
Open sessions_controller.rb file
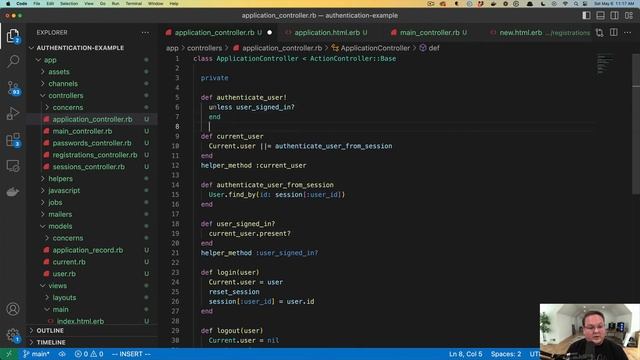(89, 167)
